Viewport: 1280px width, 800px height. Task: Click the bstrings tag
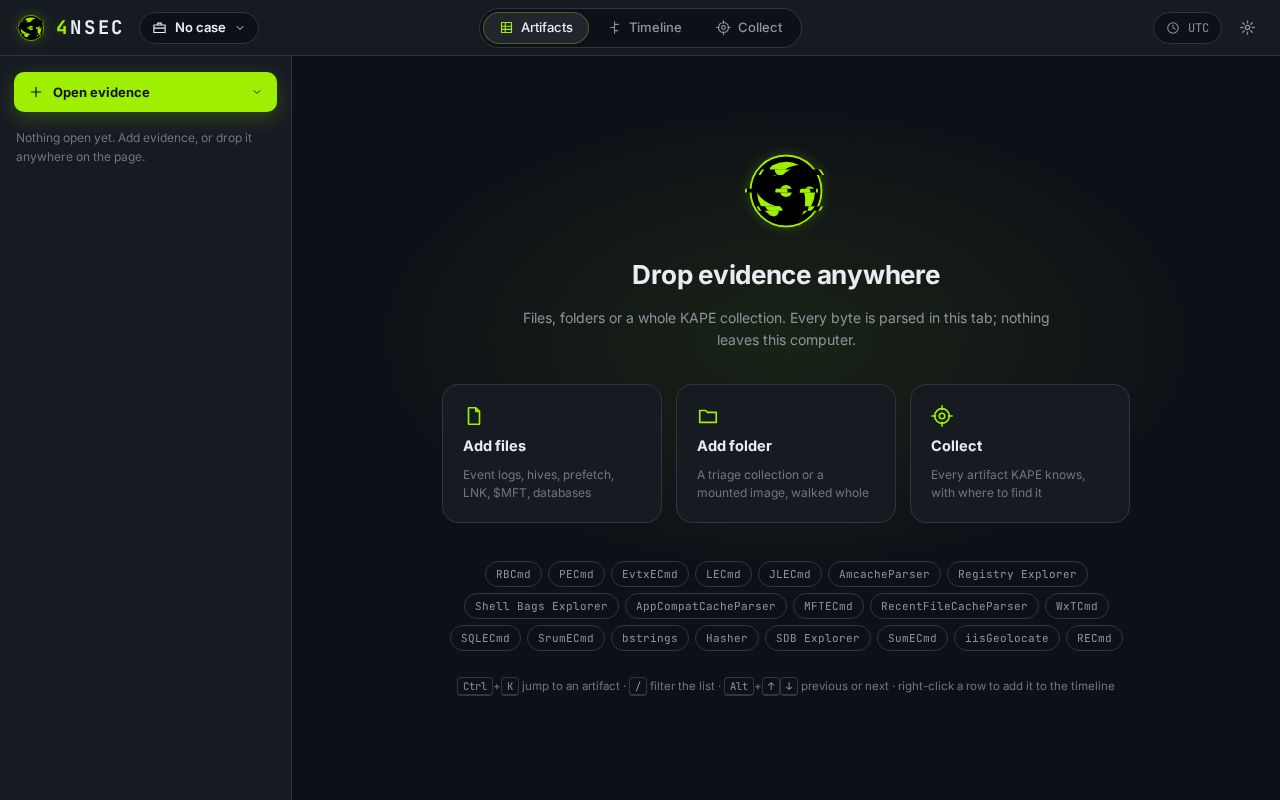click(x=650, y=638)
